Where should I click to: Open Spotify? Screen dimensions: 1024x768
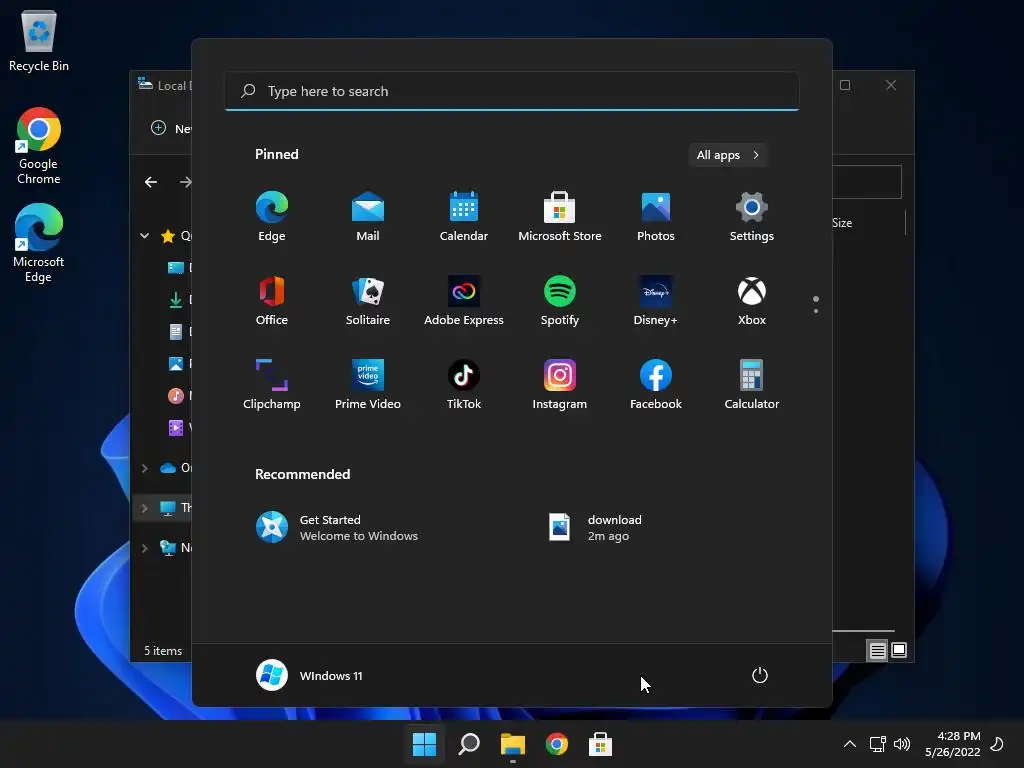click(560, 301)
